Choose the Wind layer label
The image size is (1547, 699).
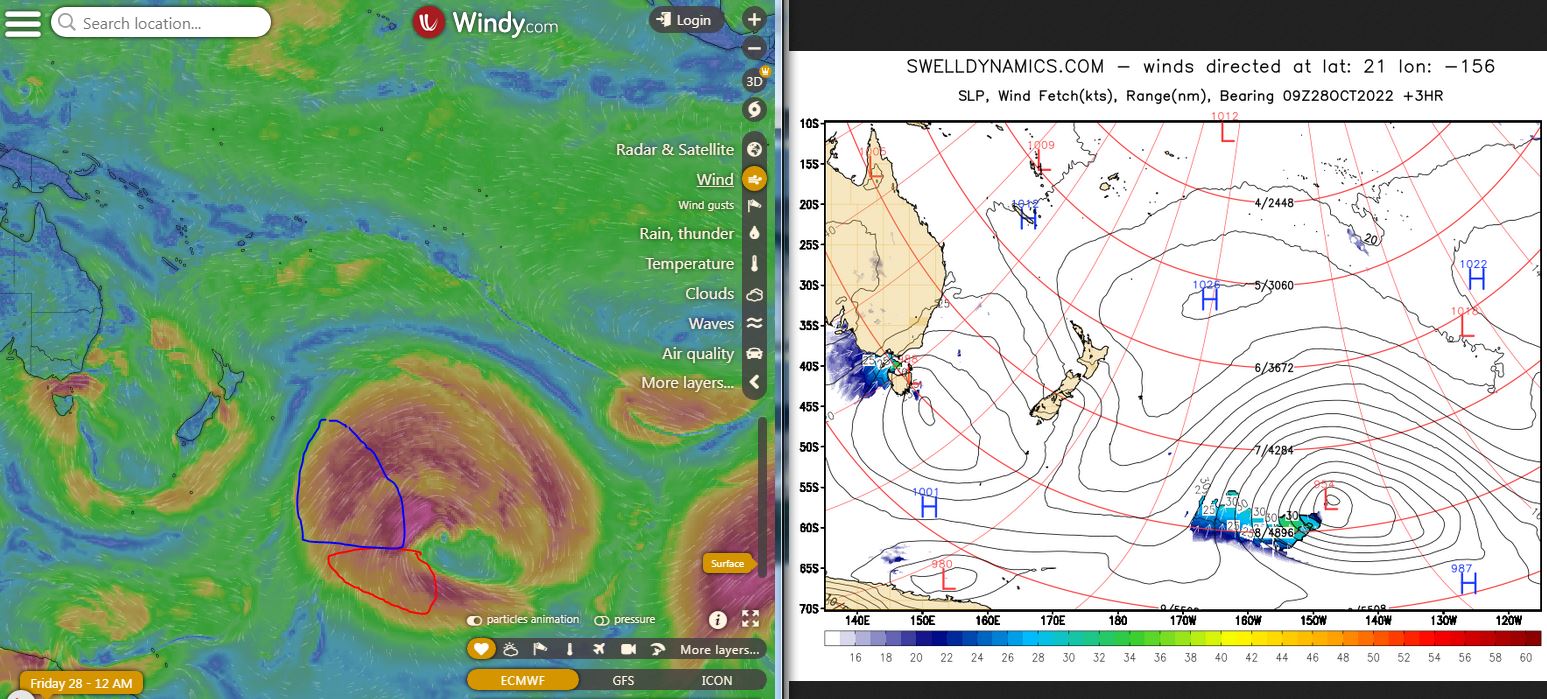tap(715, 179)
